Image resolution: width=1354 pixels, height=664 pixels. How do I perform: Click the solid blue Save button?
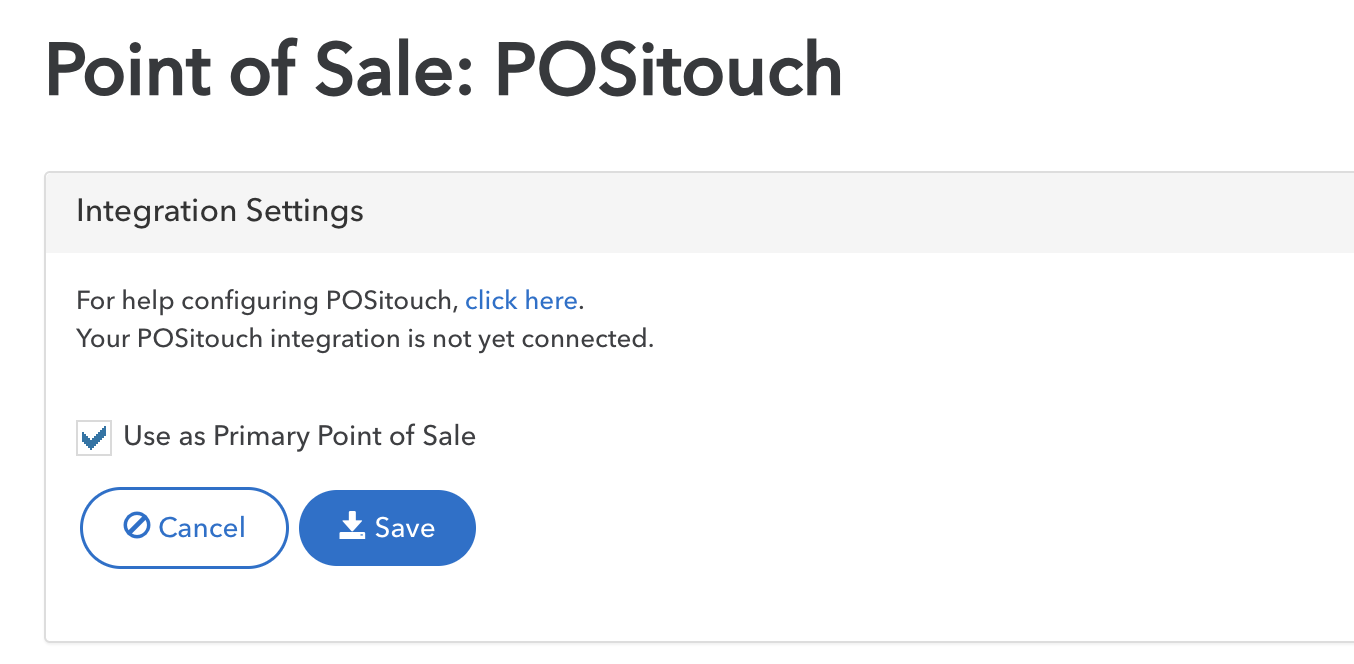[387, 527]
